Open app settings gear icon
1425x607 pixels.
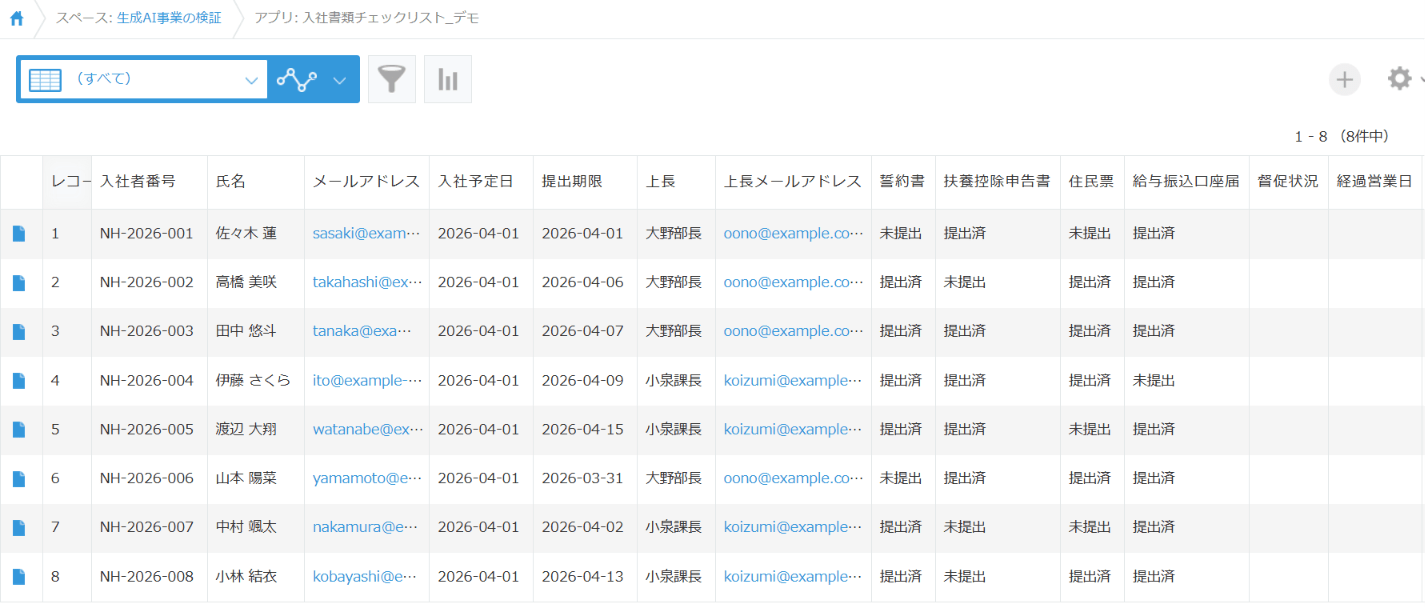tap(1400, 78)
